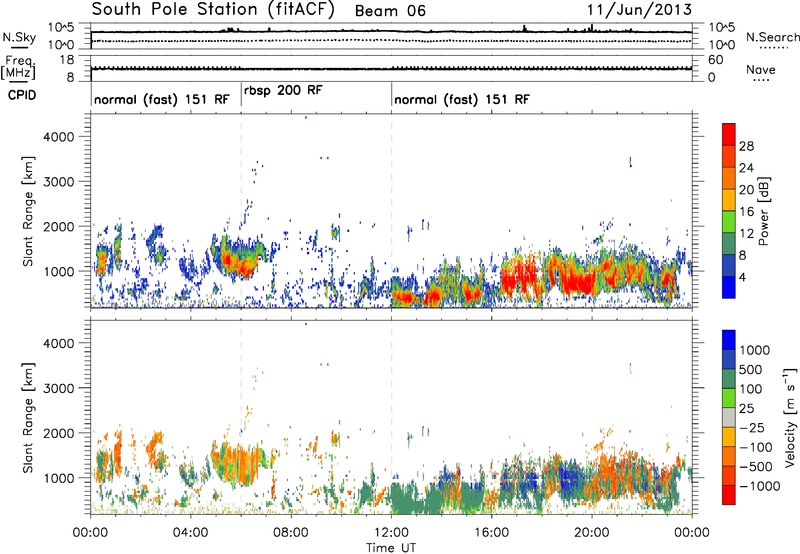The image size is (800, 554).
Task: Click the date '11/Jun/2013'
Action: (x=639, y=9)
